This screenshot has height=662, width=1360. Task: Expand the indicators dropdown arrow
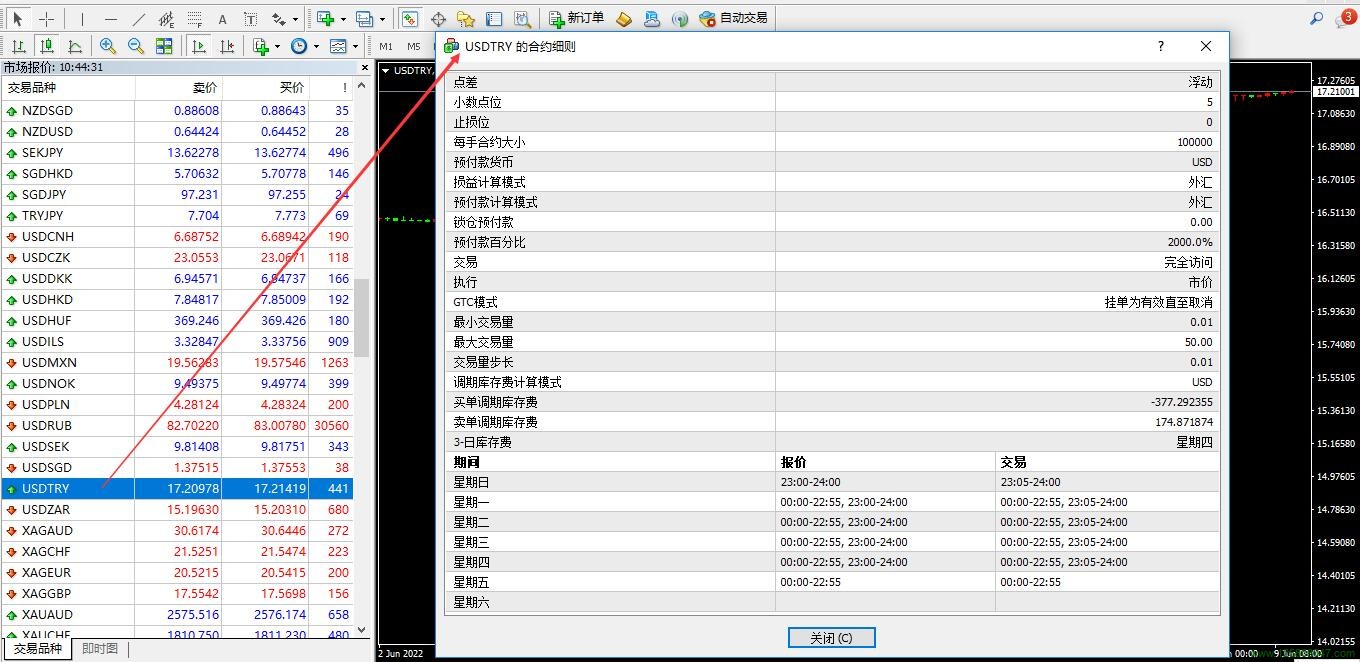click(x=279, y=46)
